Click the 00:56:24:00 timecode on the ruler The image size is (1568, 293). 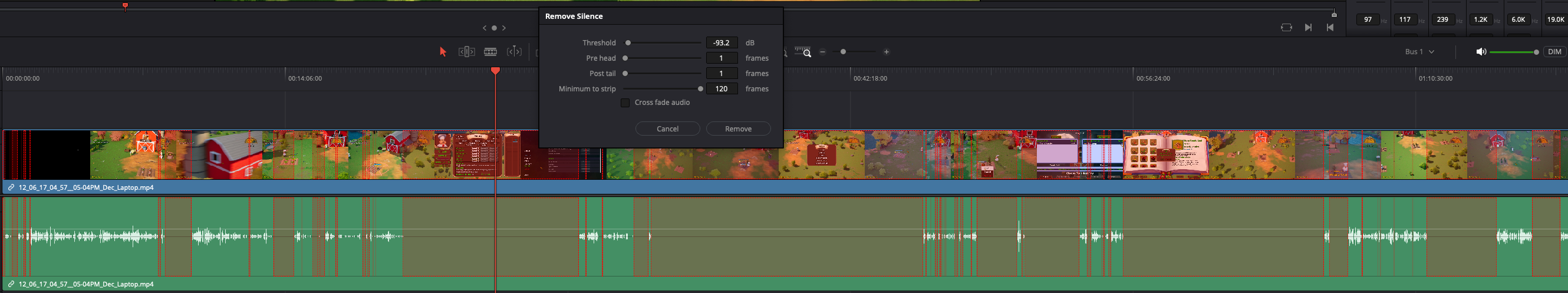tap(1153, 78)
